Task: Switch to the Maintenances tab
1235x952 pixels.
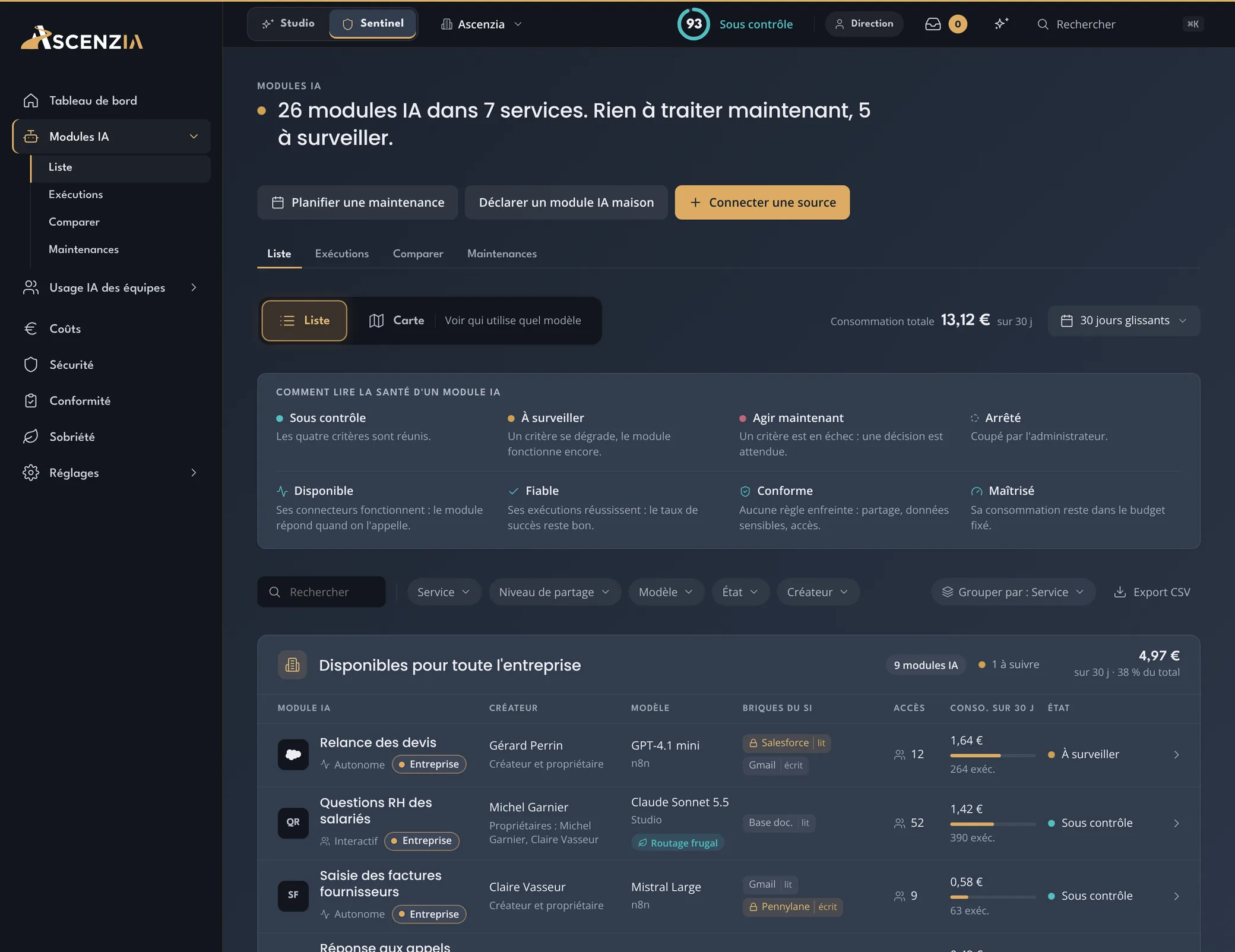Action: [502, 254]
